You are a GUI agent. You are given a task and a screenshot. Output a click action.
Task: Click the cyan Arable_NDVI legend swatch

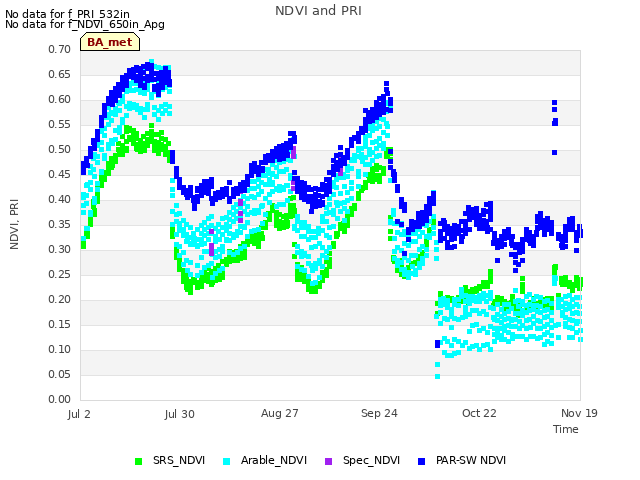[226, 461]
